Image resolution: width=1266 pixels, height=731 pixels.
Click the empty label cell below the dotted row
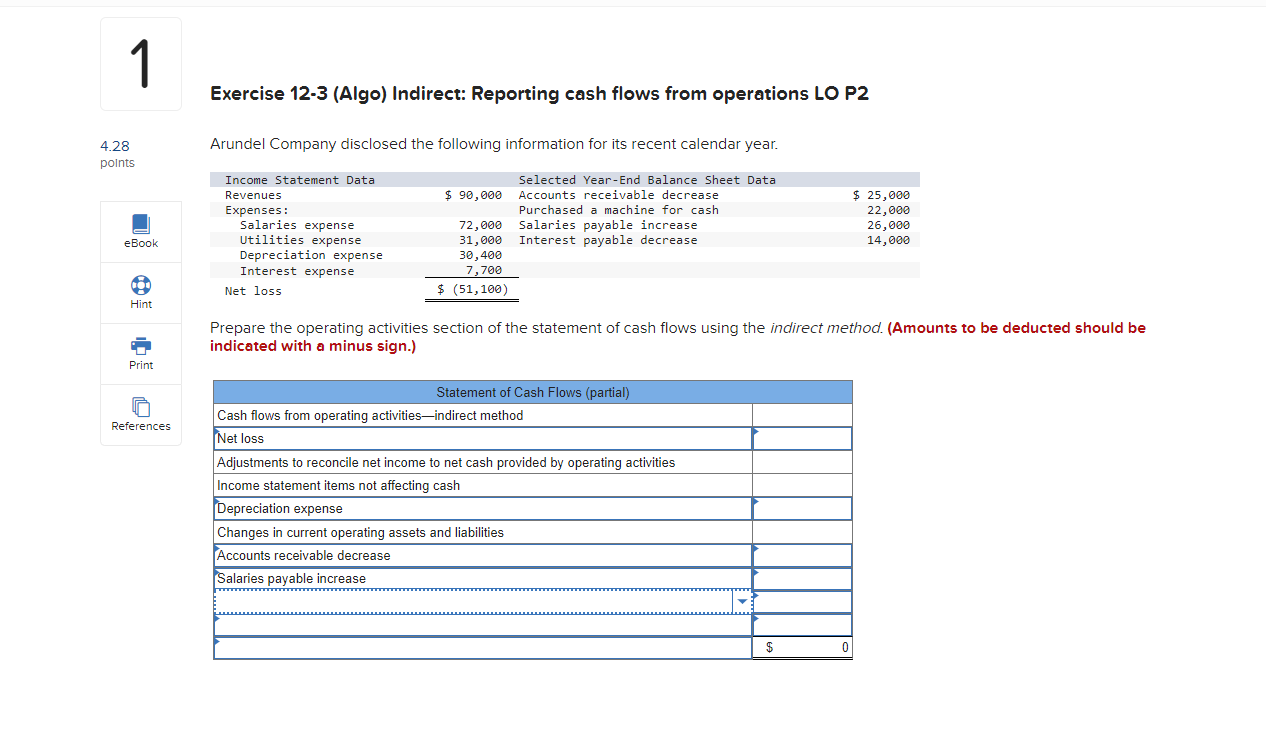pyautogui.click(x=483, y=625)
